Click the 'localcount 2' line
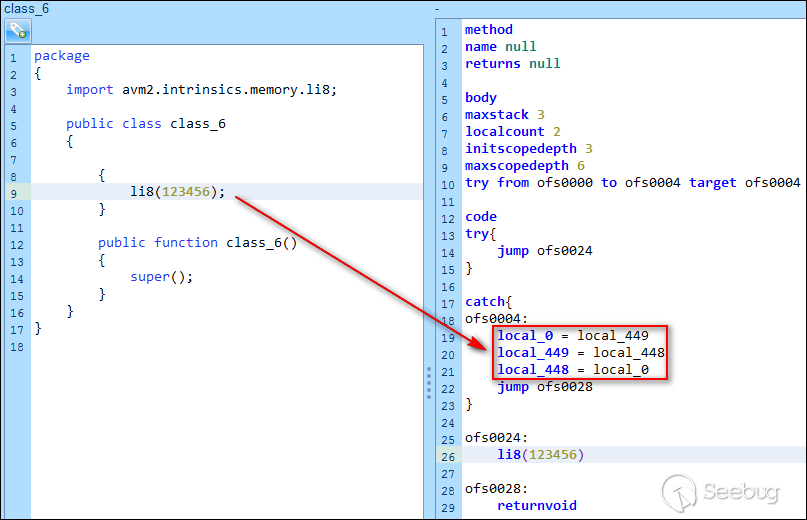Screen dimensions: 807x520 [x=513, y=132]
